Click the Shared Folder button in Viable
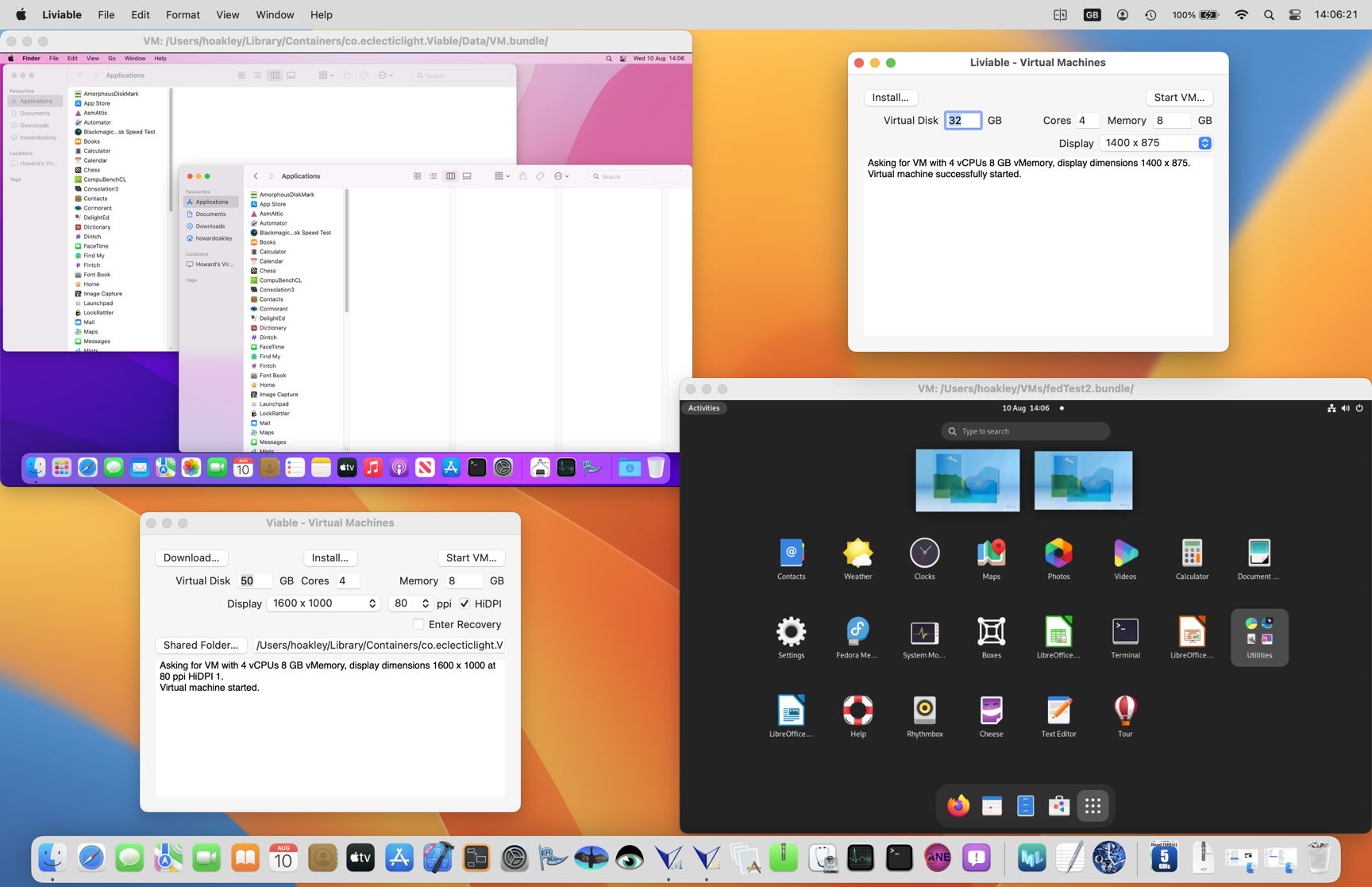 (200, 645)
